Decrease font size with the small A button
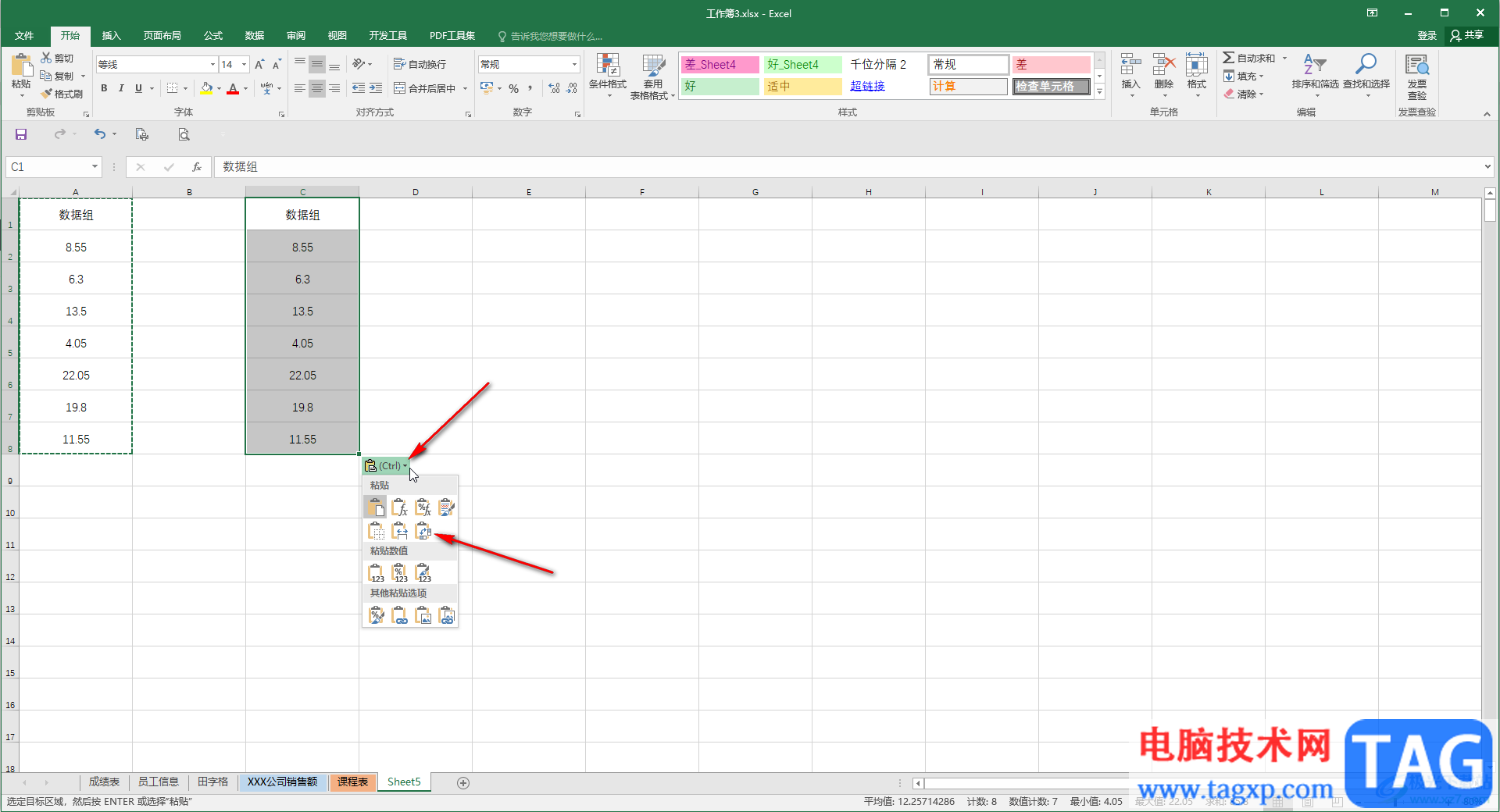Image resolution: width=1500 pixels, height=812 pixels. 277,64
